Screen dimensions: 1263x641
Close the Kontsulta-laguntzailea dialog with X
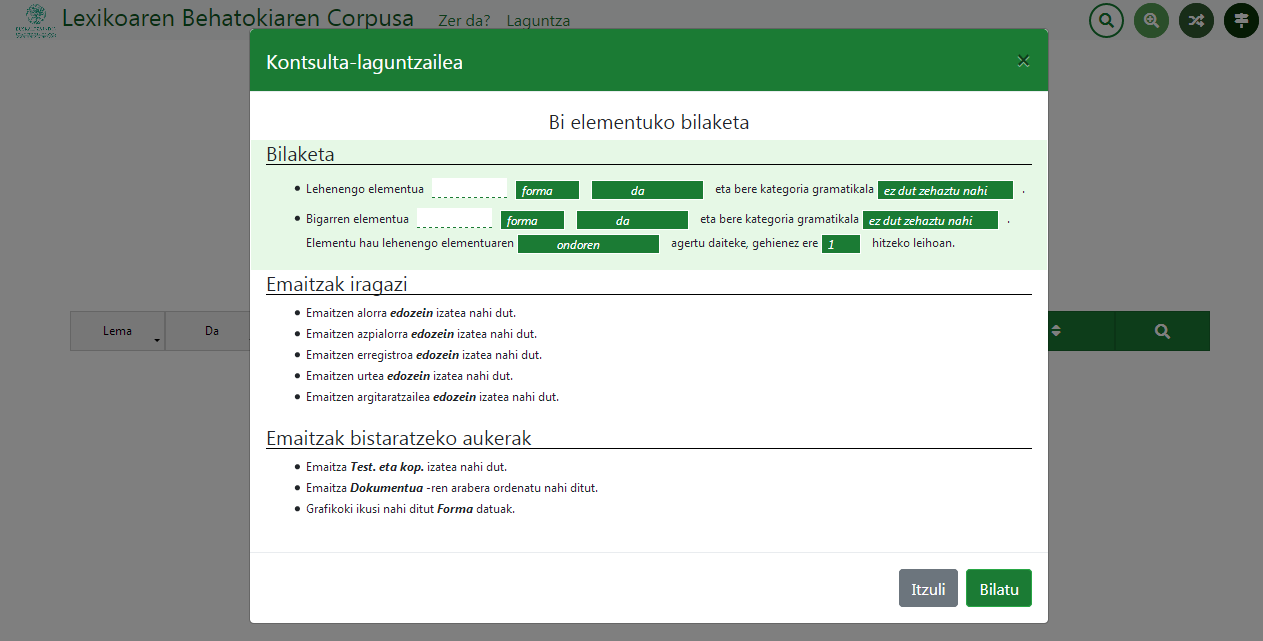[x=1023, y=61]
